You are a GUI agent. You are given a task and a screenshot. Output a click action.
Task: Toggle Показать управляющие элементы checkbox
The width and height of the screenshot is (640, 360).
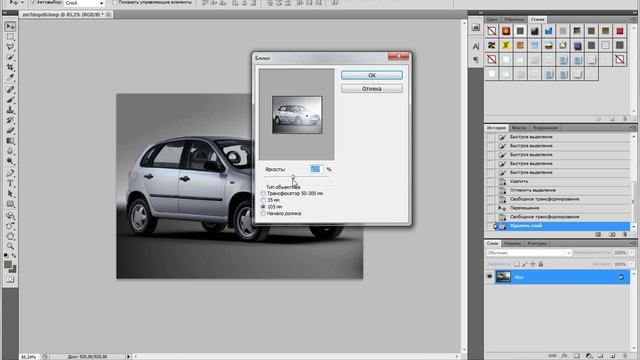click(115, 2)
